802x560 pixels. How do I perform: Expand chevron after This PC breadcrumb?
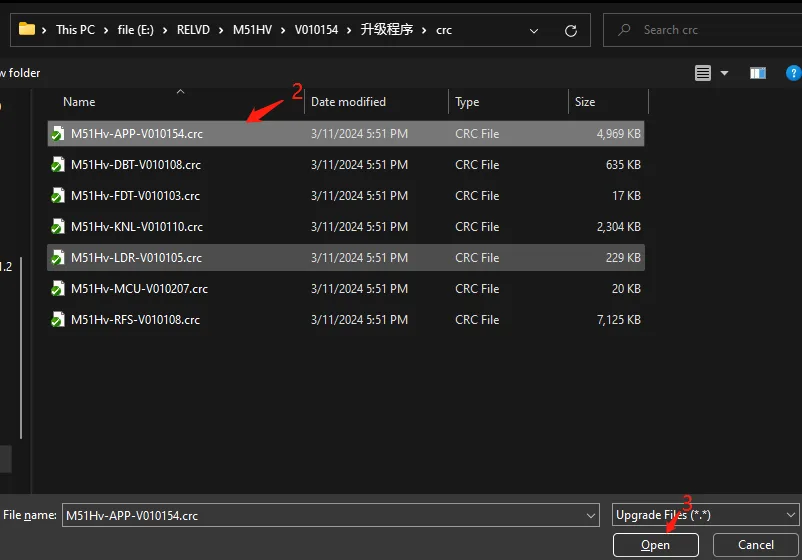pos(106,31)
